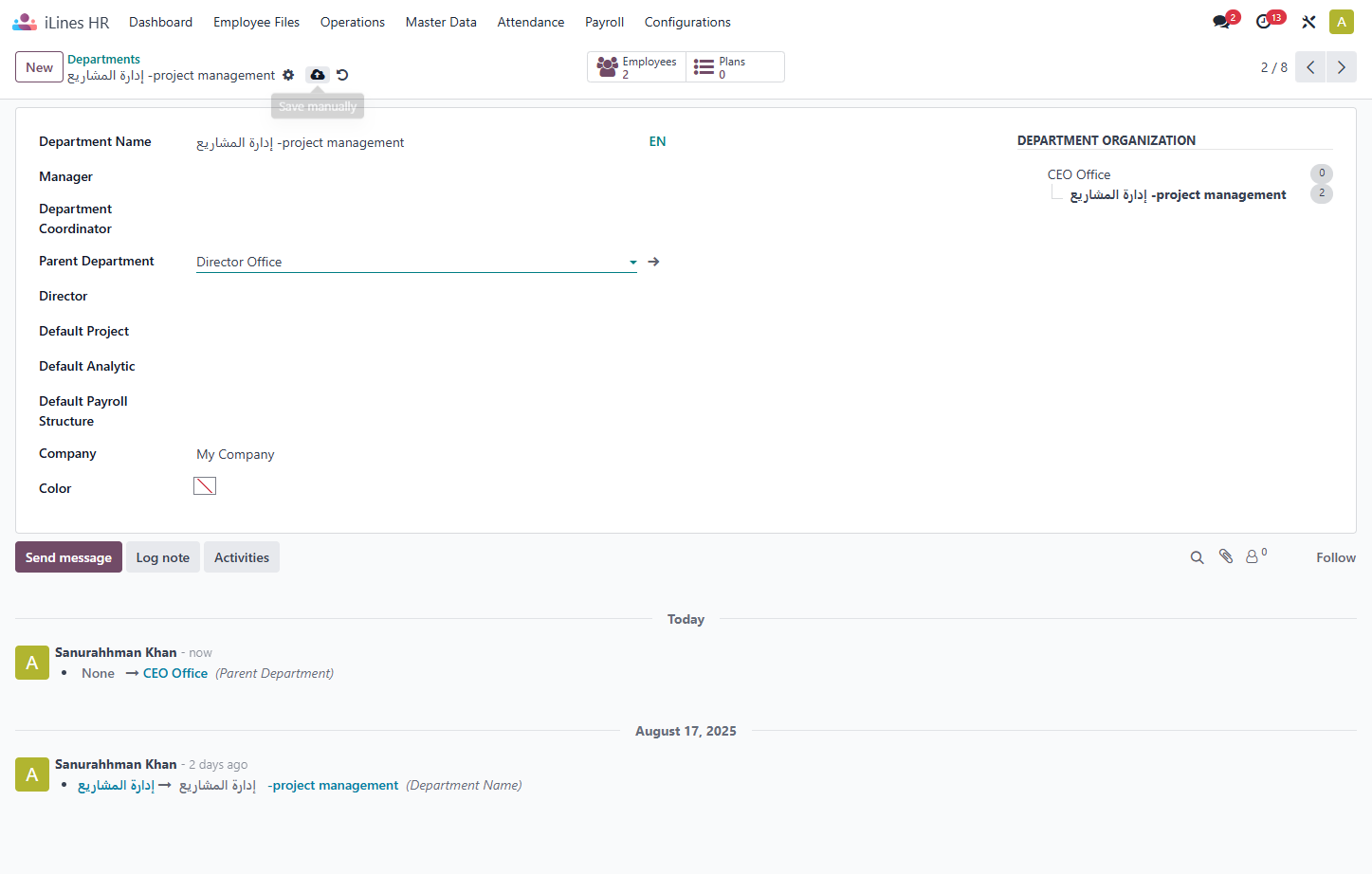Open the activities clock icon
Screen dimensions: 1372x874
coord(1264,22)
